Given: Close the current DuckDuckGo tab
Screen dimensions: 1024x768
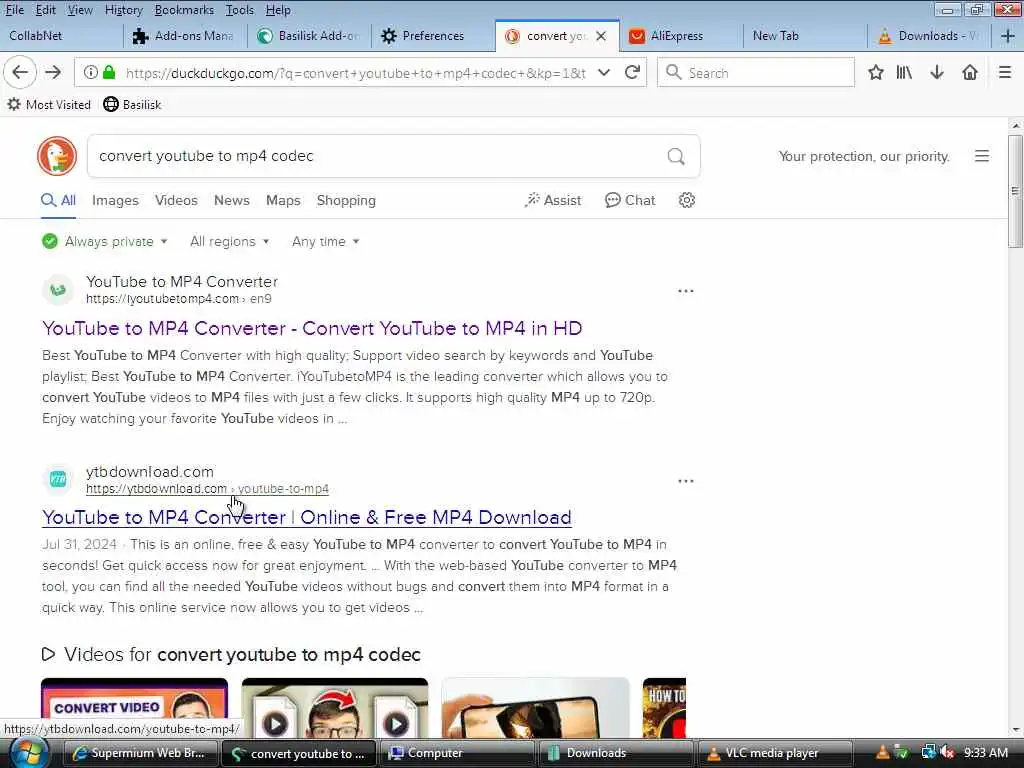Looking at the screenshot, I should pyautogui.click(x=601, y=36).
